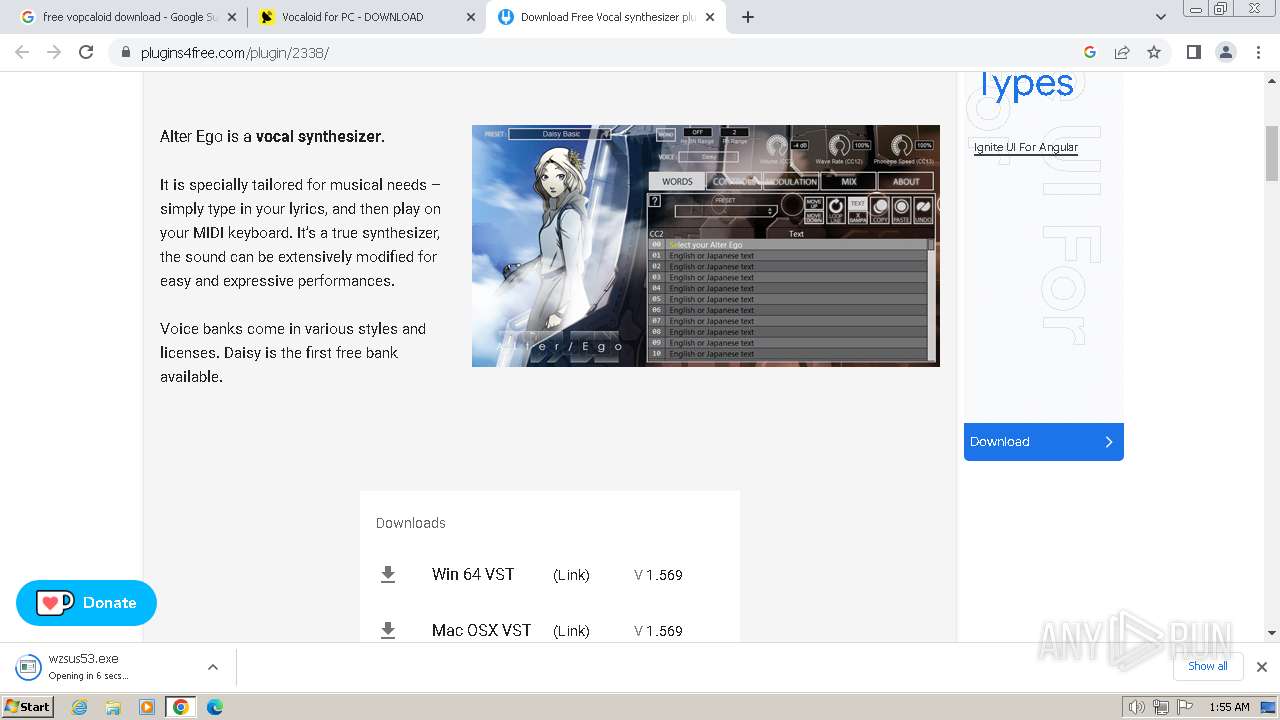The image size is (1280, 720).
Task: Click the Win 64 VST download icon
Action: (x=388, y=574)
